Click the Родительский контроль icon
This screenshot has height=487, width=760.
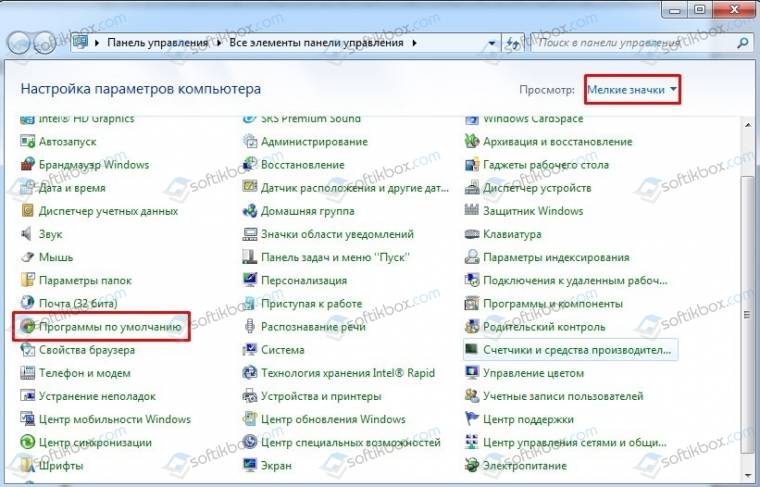point(472,327)
